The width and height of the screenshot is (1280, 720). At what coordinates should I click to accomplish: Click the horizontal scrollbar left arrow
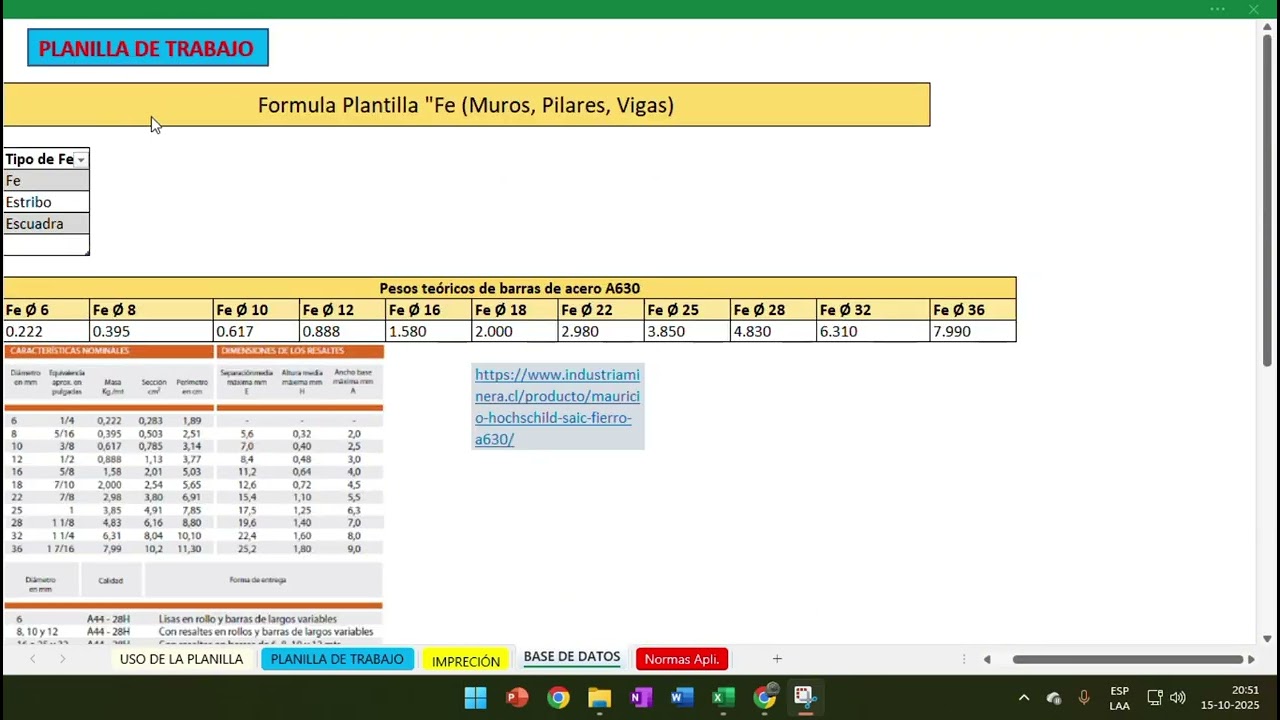click(x=987, y=659)
